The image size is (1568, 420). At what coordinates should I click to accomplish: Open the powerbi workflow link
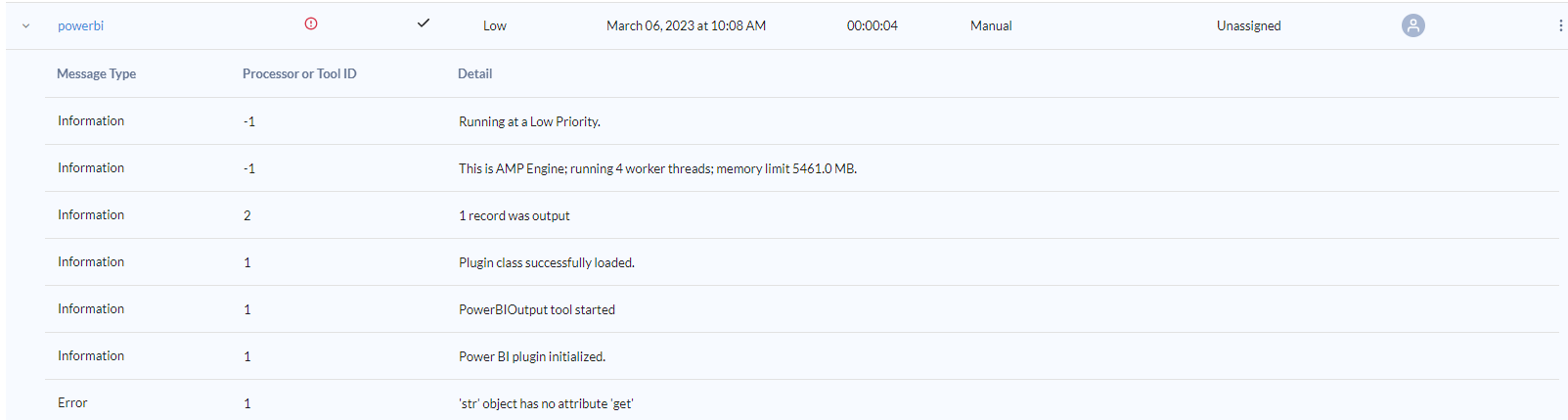tap(80, 26)
